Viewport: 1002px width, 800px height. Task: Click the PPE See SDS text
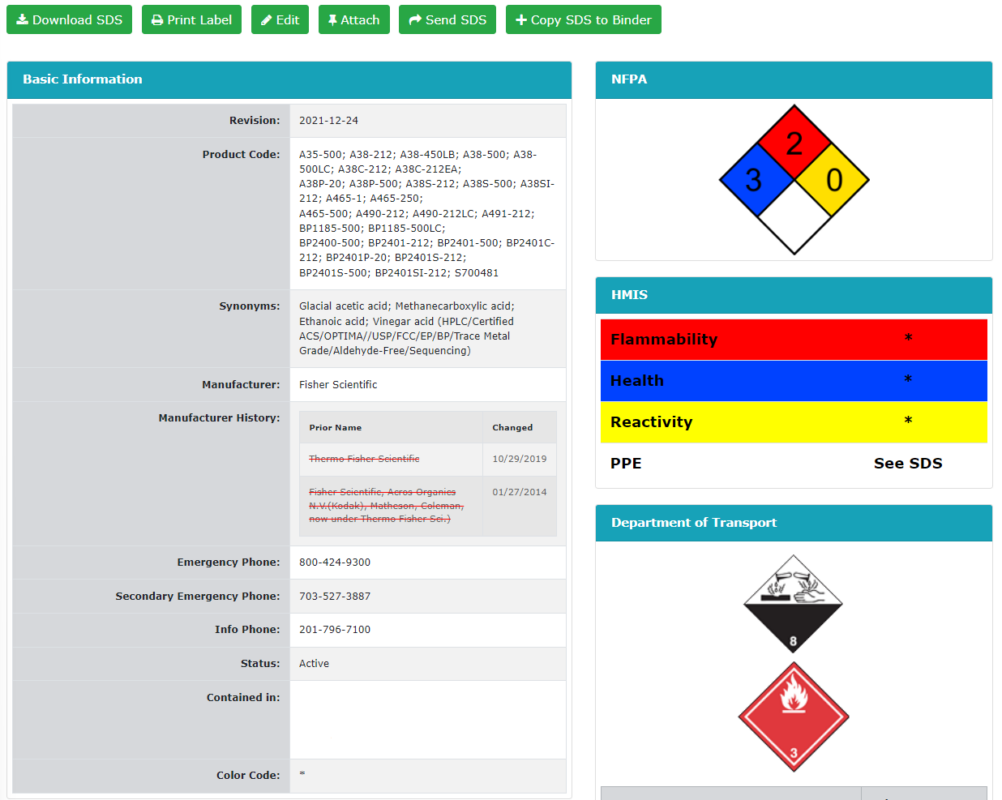[907, 463]
